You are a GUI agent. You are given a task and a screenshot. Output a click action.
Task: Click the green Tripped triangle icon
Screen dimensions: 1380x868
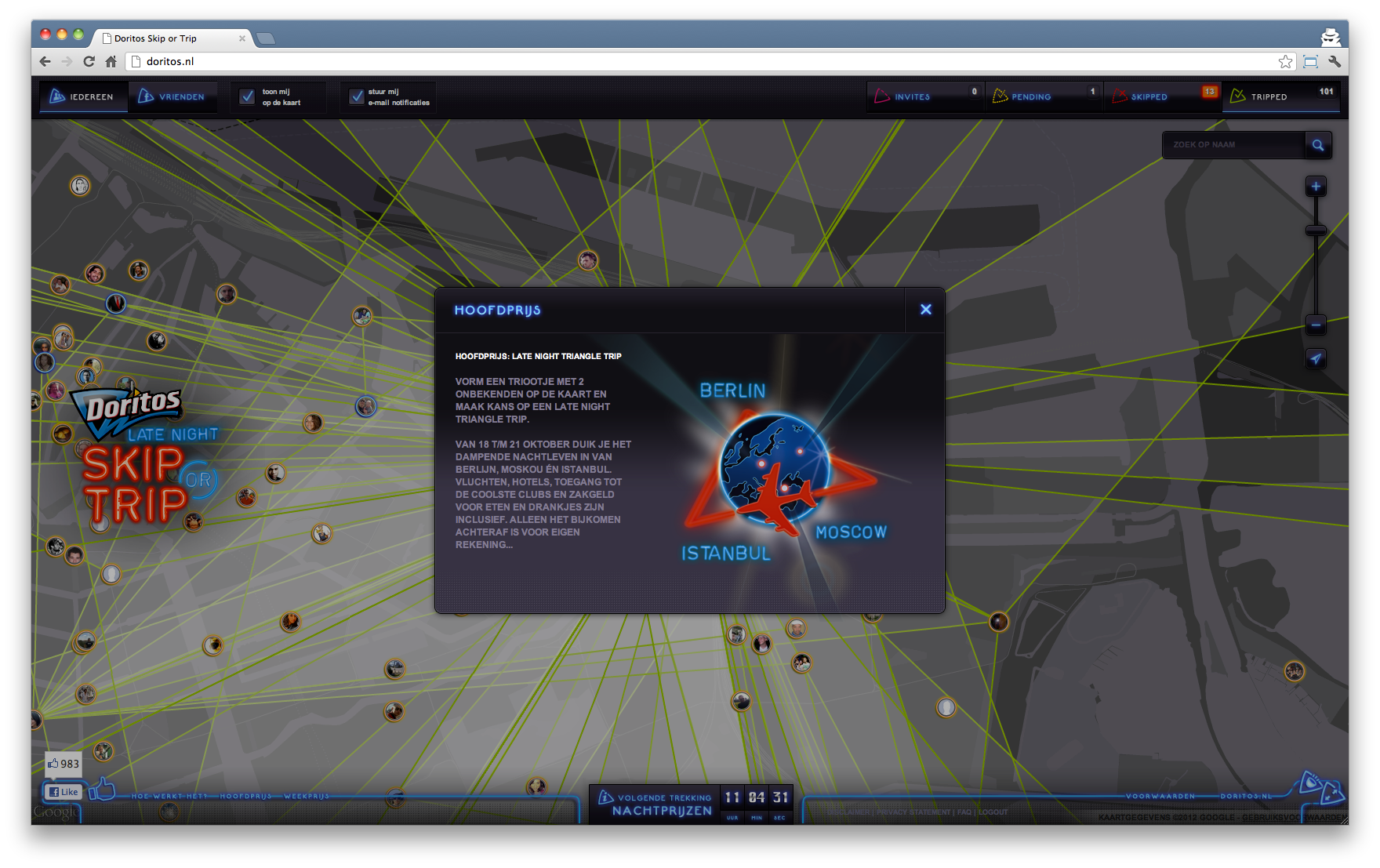click(1238, 96)
